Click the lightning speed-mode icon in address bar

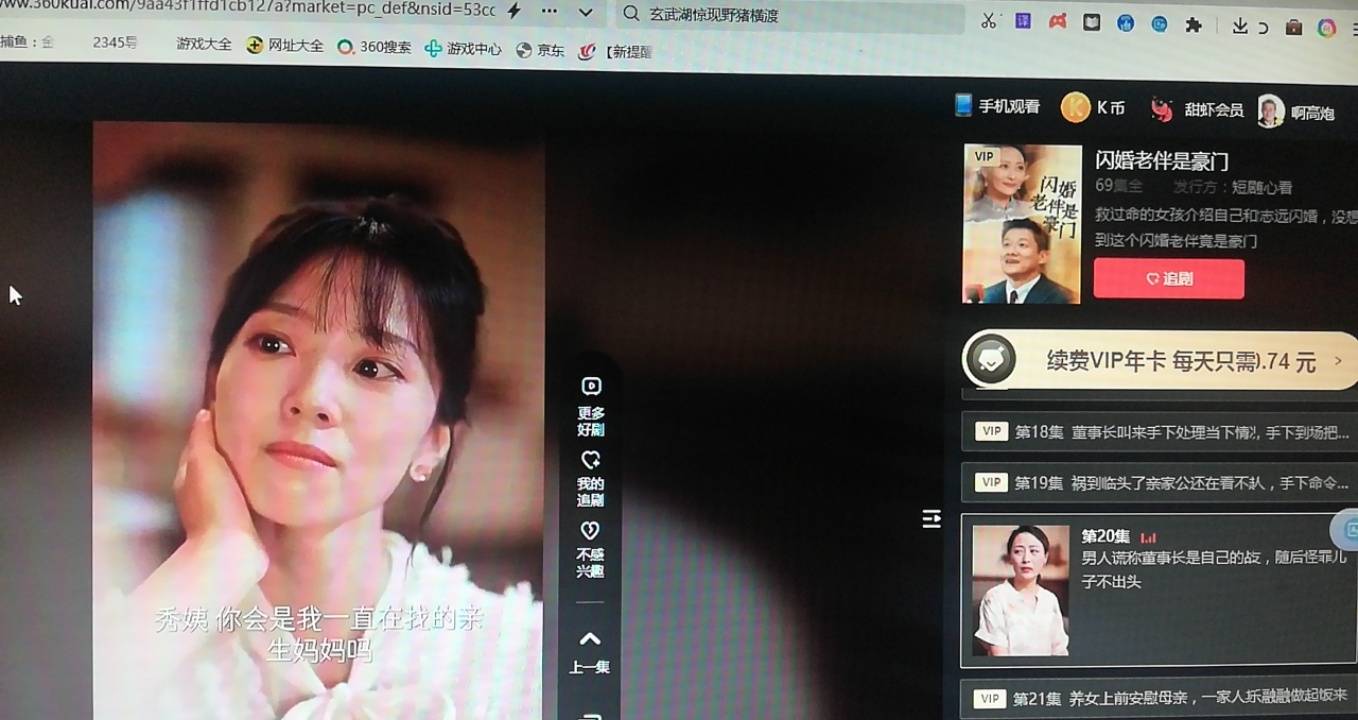(x=514, y=11)
